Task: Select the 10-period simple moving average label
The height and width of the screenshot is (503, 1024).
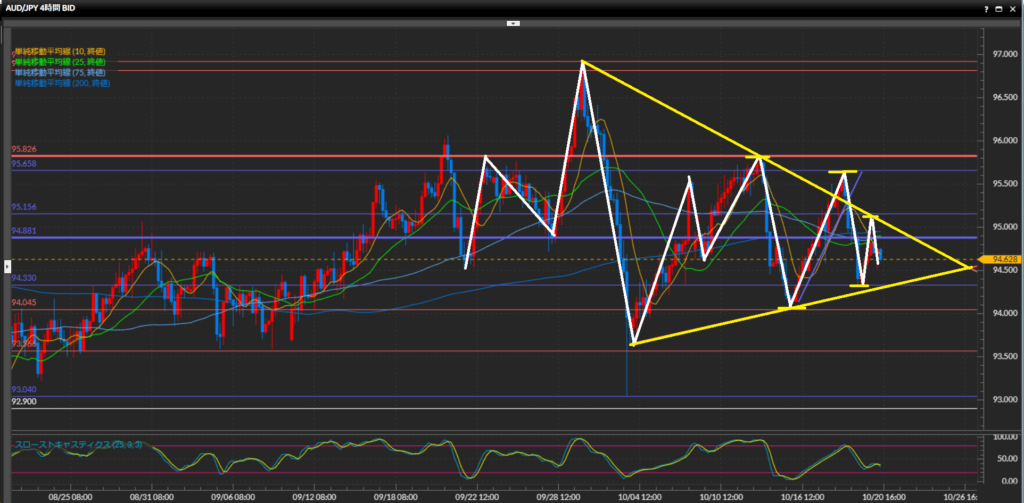Action: (59, 51)
